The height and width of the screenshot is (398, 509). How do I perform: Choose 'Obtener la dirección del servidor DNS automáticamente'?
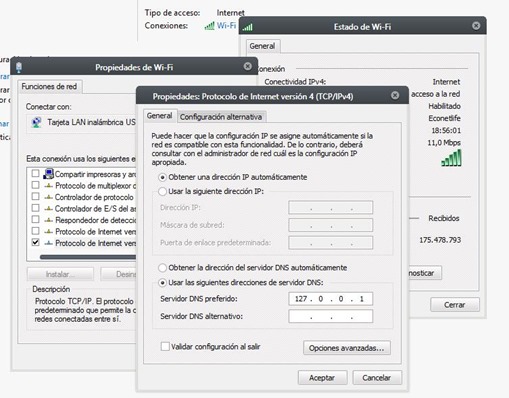(162, 268)
